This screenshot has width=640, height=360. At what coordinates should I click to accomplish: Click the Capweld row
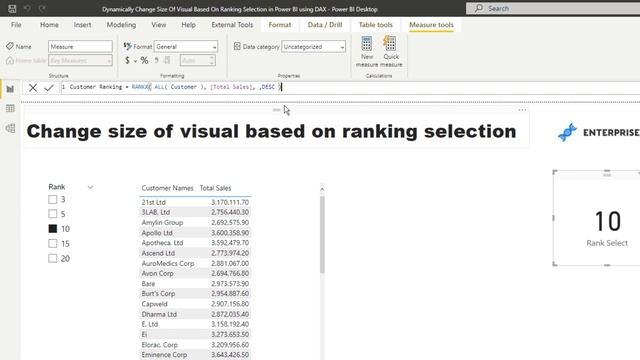click(195, 304)
